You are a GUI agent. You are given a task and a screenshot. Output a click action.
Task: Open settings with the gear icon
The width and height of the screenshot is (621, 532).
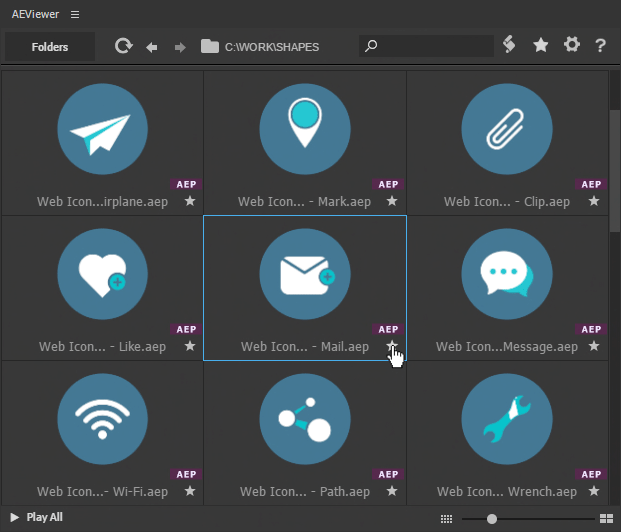point(572,44)
